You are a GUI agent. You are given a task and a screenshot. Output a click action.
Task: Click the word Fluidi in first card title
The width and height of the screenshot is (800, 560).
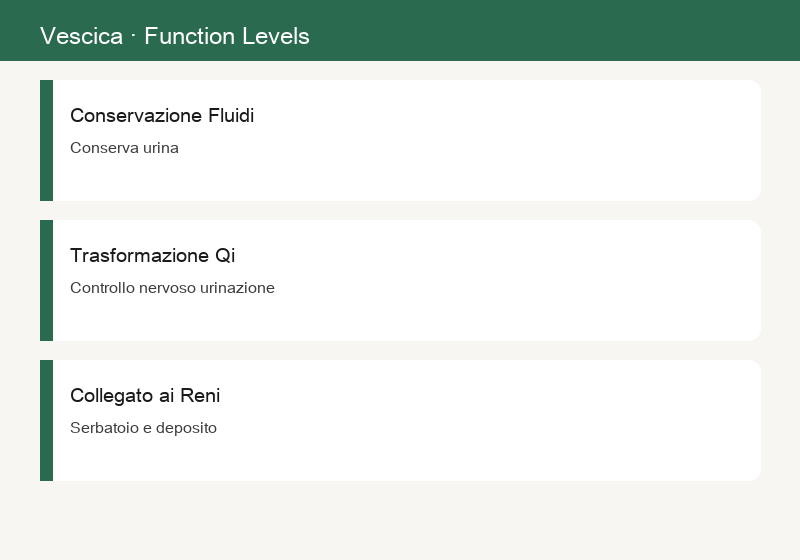coord(231,116)
